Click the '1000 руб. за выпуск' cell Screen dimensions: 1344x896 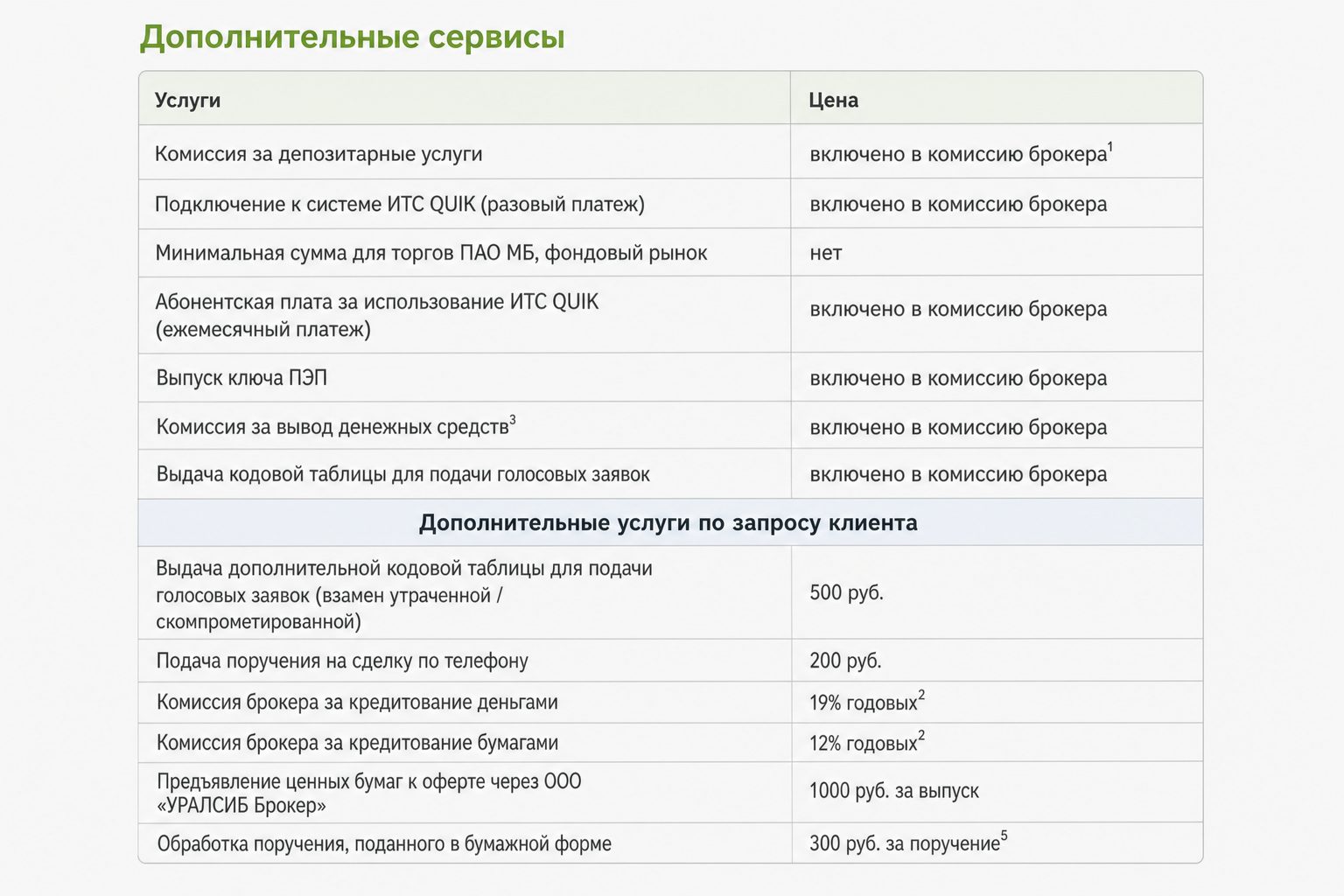pyautogui.click(x=997, y=791)
